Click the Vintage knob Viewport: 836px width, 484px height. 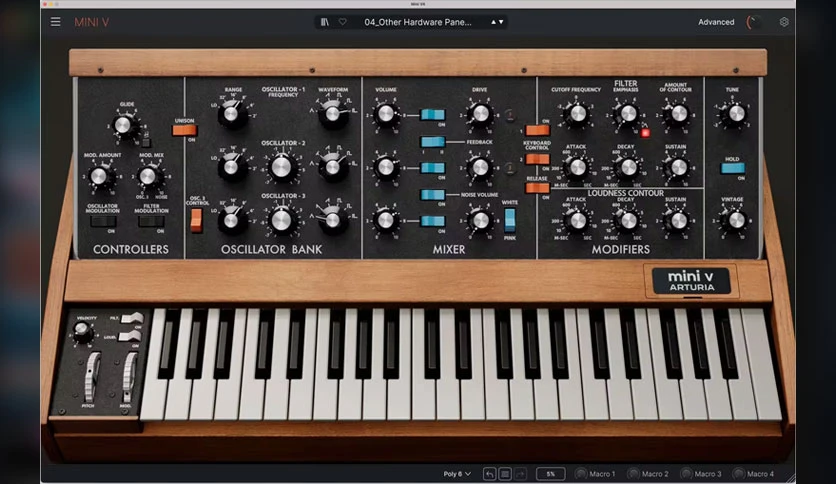736,220
